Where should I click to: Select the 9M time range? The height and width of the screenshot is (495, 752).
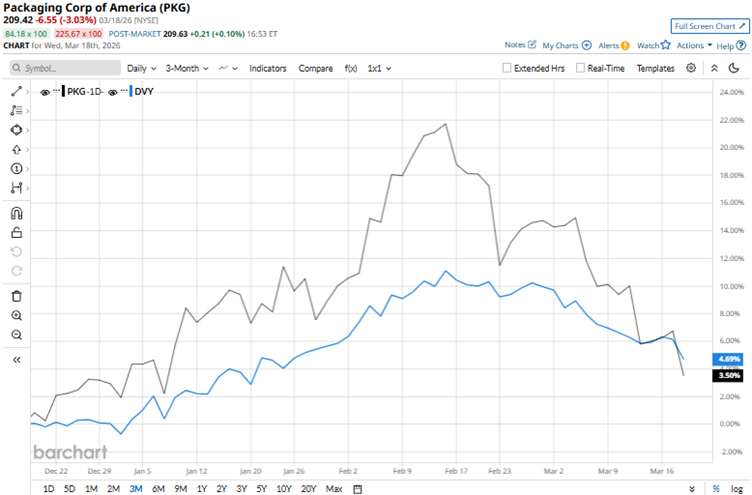coord(180,489)
